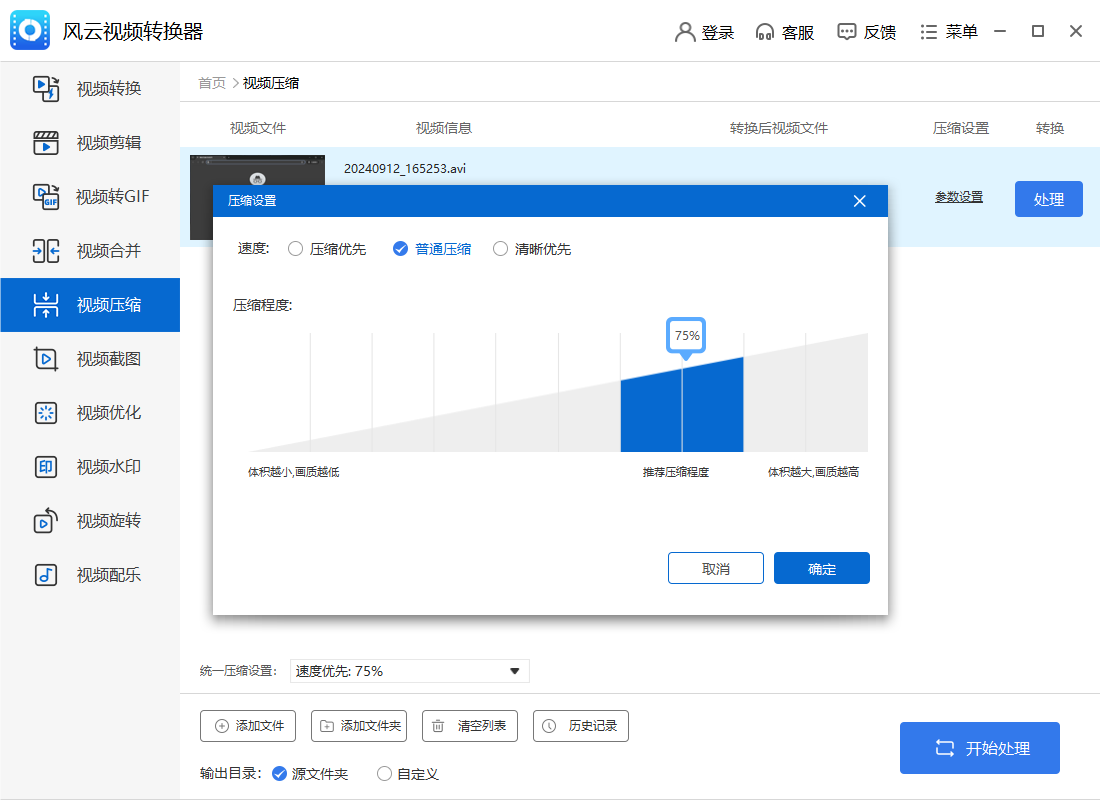
Task: Open 参数设置 for the video file
Action: tap(958, 198)
